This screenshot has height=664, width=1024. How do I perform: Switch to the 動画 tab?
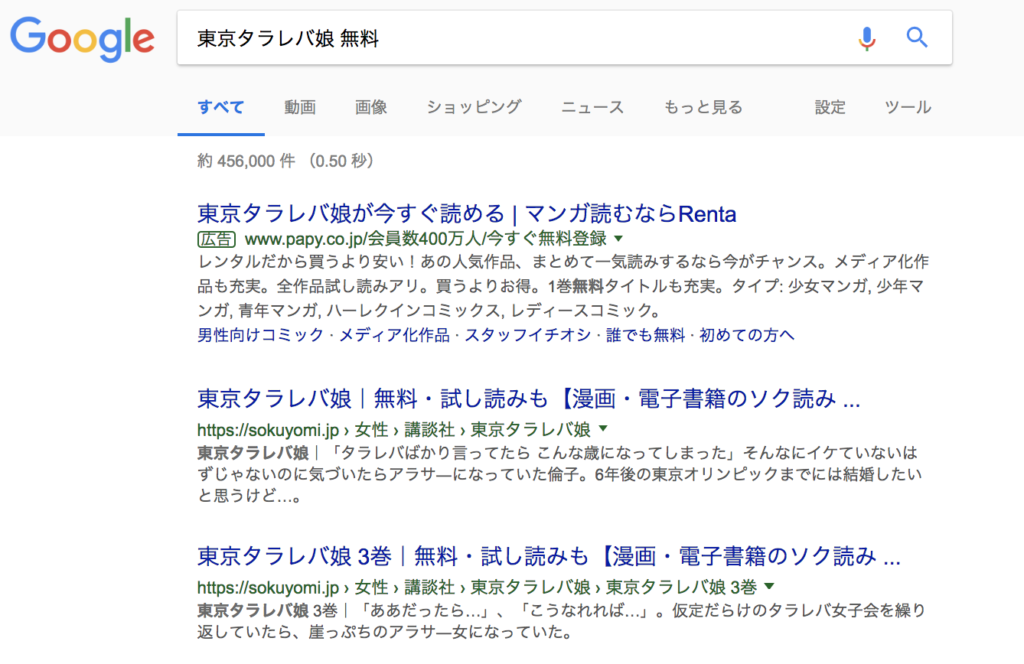point(300,107)
